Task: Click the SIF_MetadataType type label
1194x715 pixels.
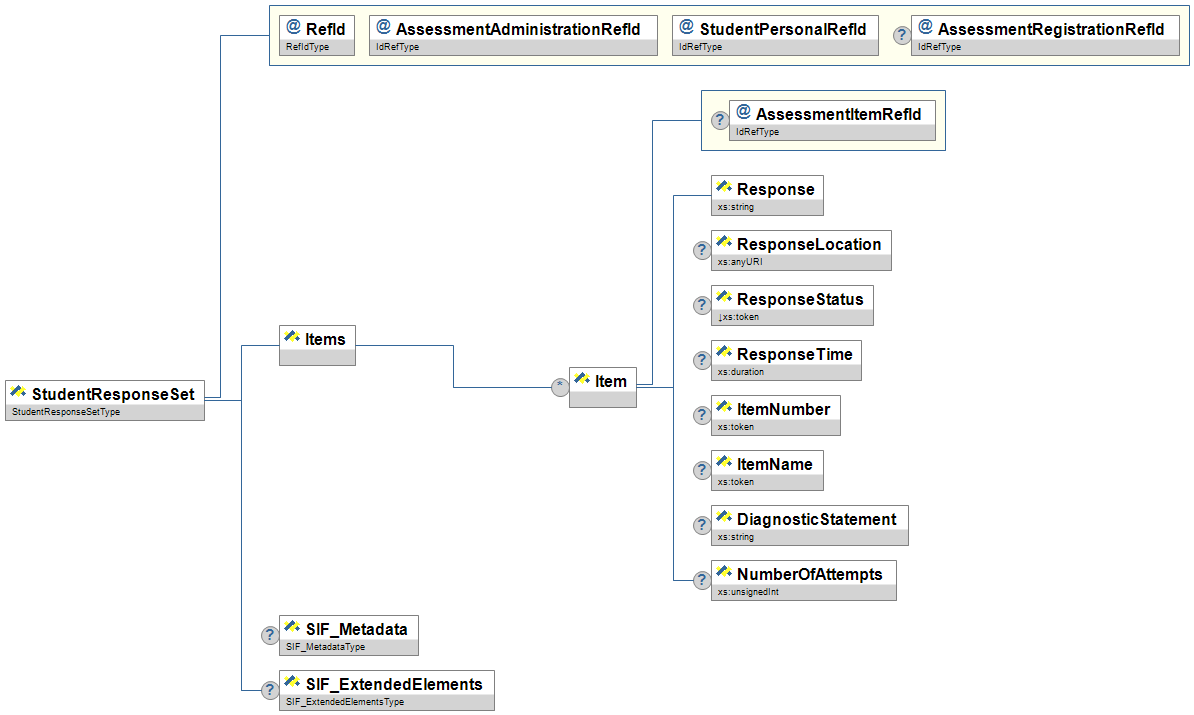Action: [326, 647]
